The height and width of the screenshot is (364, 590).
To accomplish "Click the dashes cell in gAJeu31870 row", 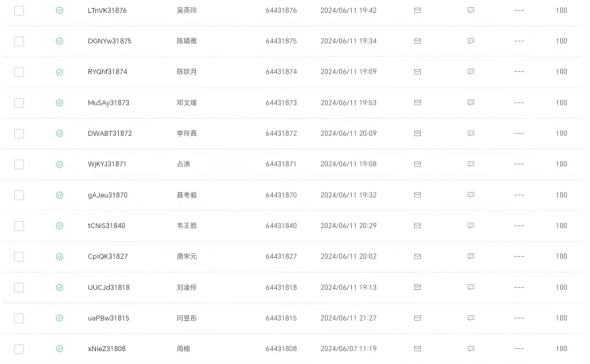I will point(519,195).
